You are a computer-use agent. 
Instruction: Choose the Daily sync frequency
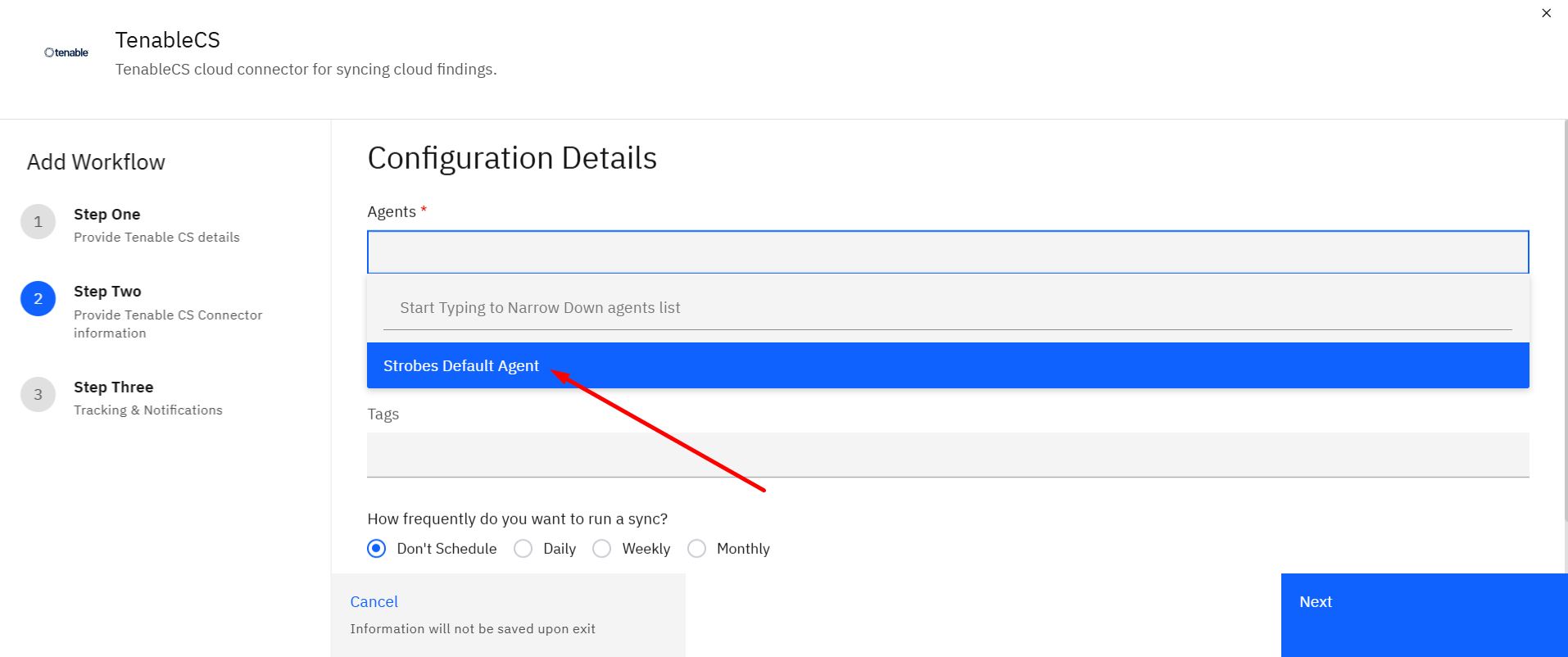[x=523, y=549]
